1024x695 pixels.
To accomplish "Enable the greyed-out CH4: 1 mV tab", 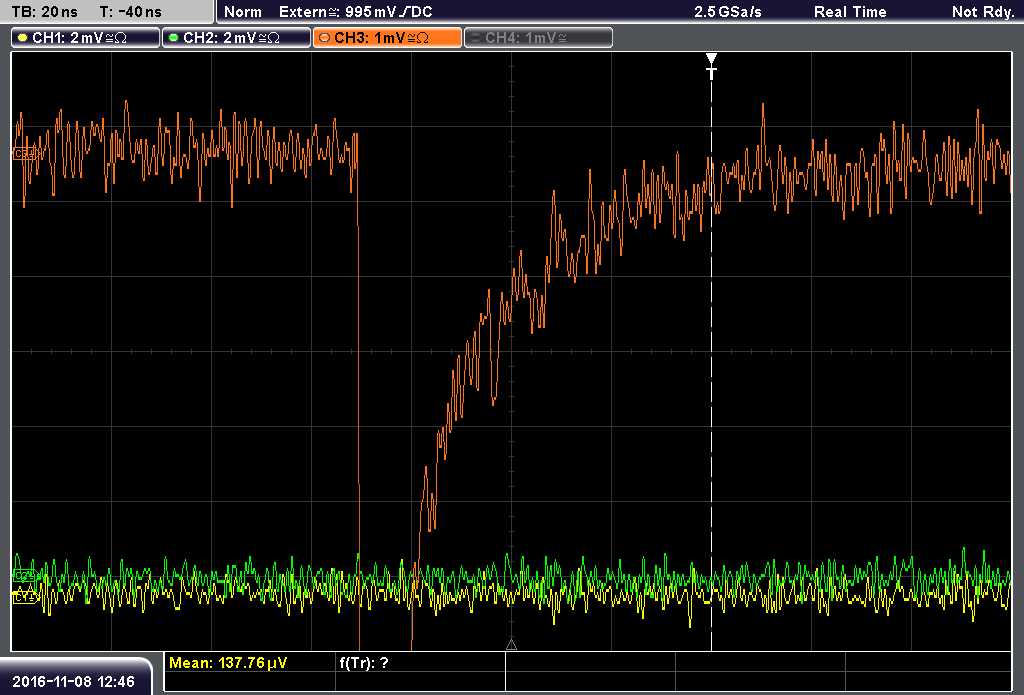I will (538, 37).
